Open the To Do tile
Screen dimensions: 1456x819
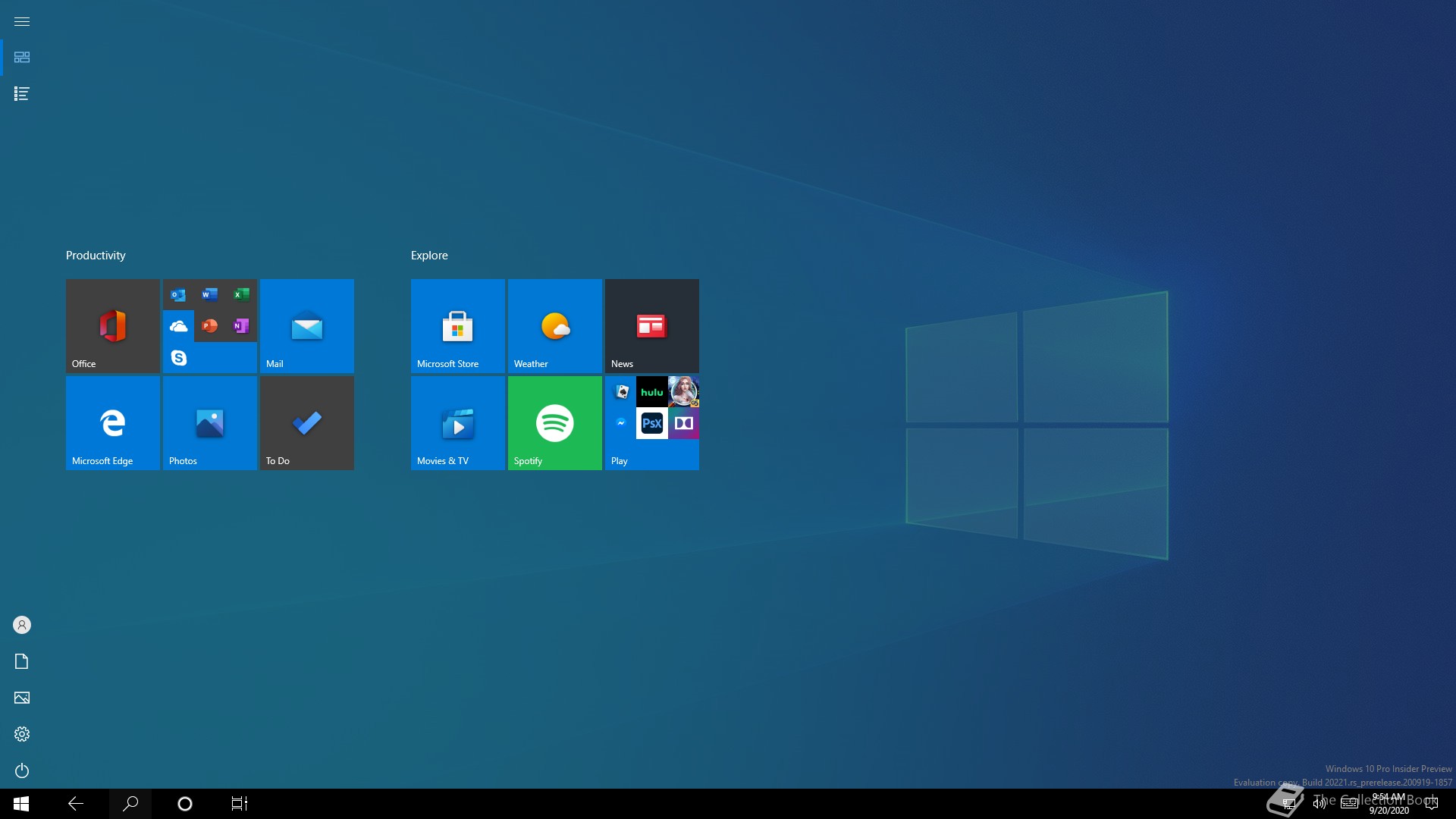pyautogui.click(x=306, y=422)
